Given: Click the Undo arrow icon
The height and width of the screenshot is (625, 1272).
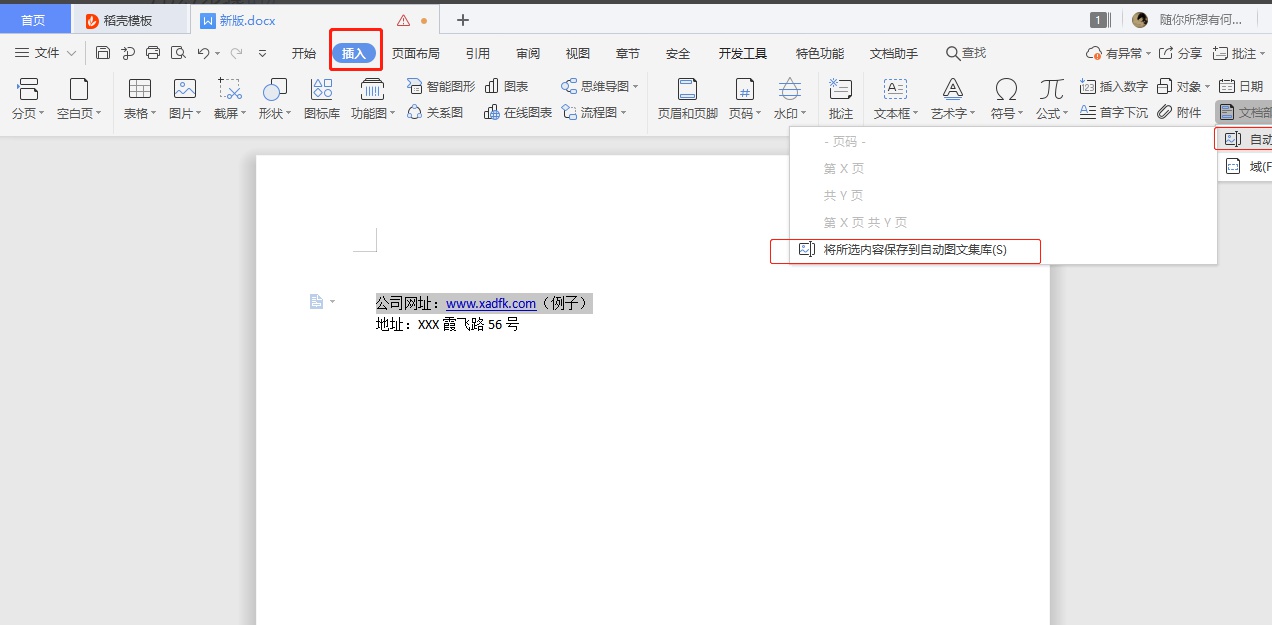Looking at the screenshot, I should click(203, 53).
